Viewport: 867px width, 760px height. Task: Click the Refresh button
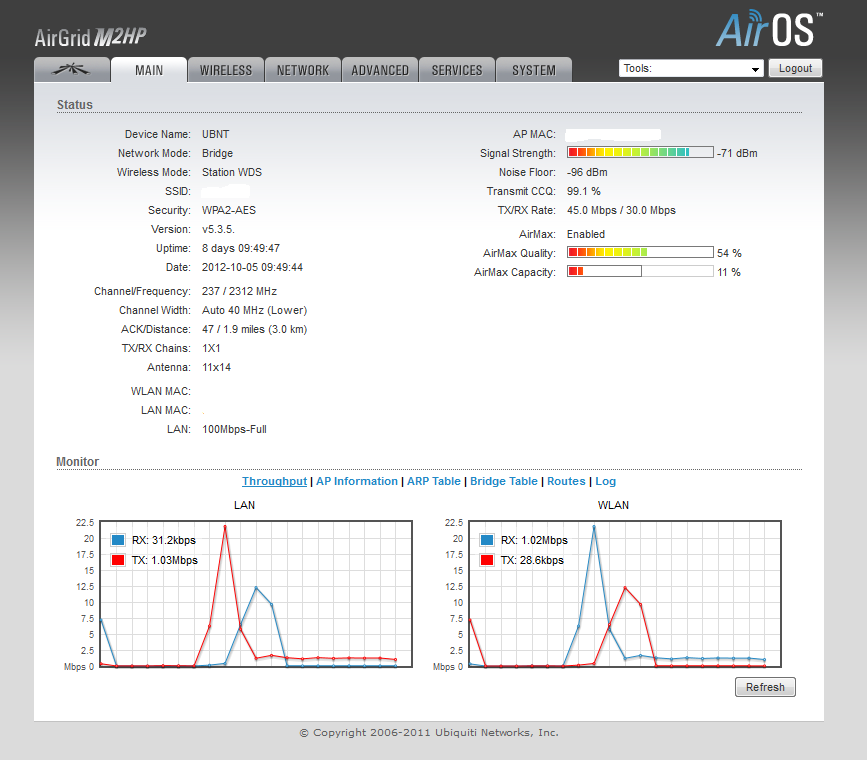765,687
